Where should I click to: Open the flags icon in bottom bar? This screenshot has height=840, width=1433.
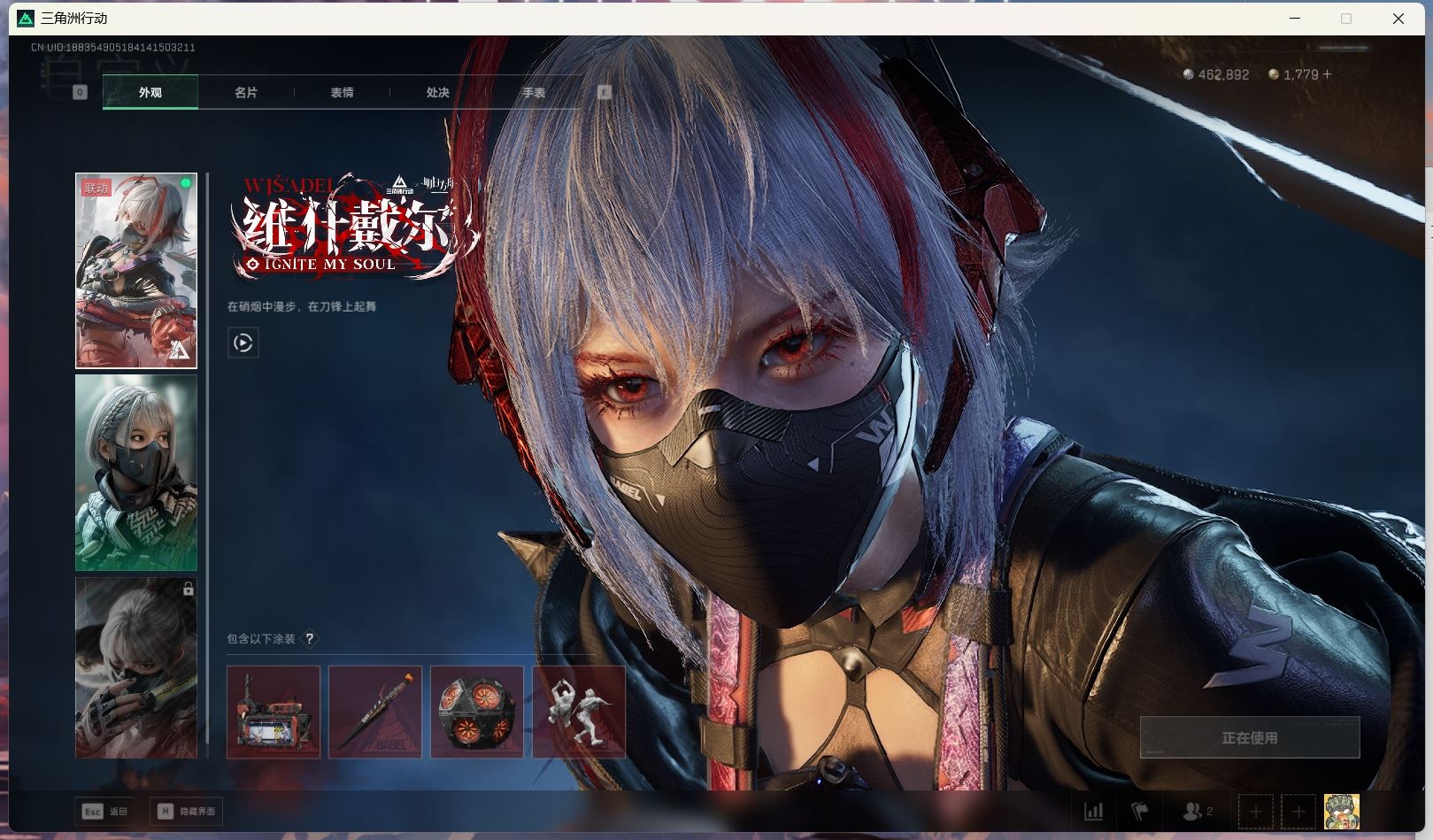(x=1139, y=811)
